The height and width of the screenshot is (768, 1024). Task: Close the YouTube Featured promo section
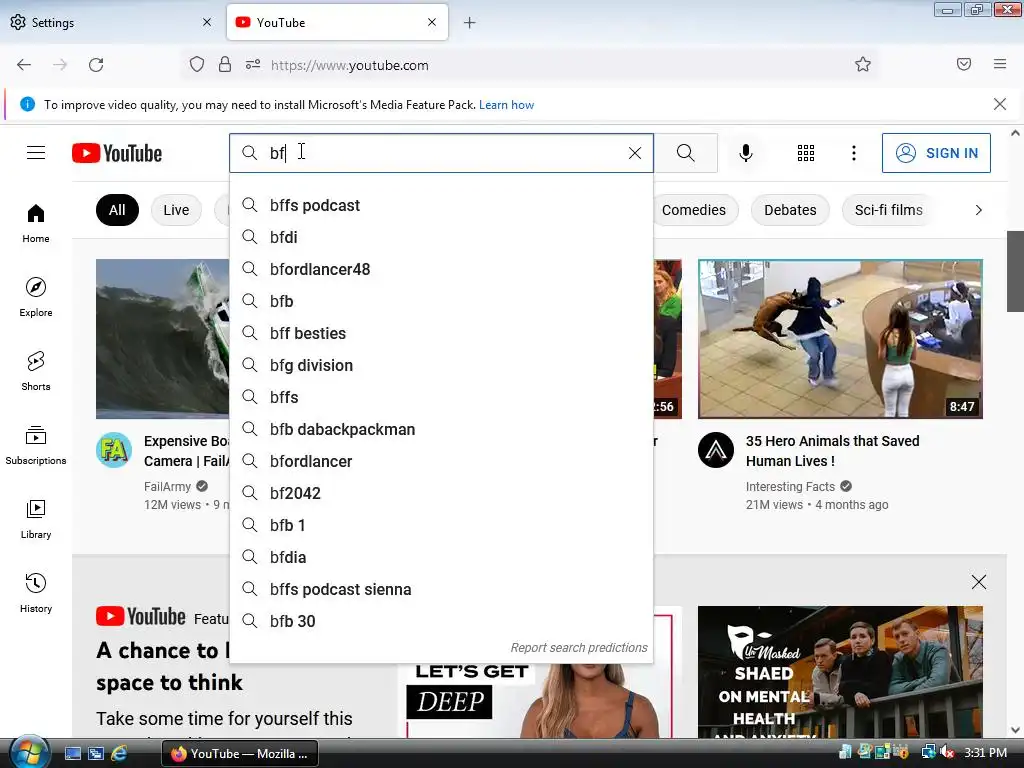point(978,582)
